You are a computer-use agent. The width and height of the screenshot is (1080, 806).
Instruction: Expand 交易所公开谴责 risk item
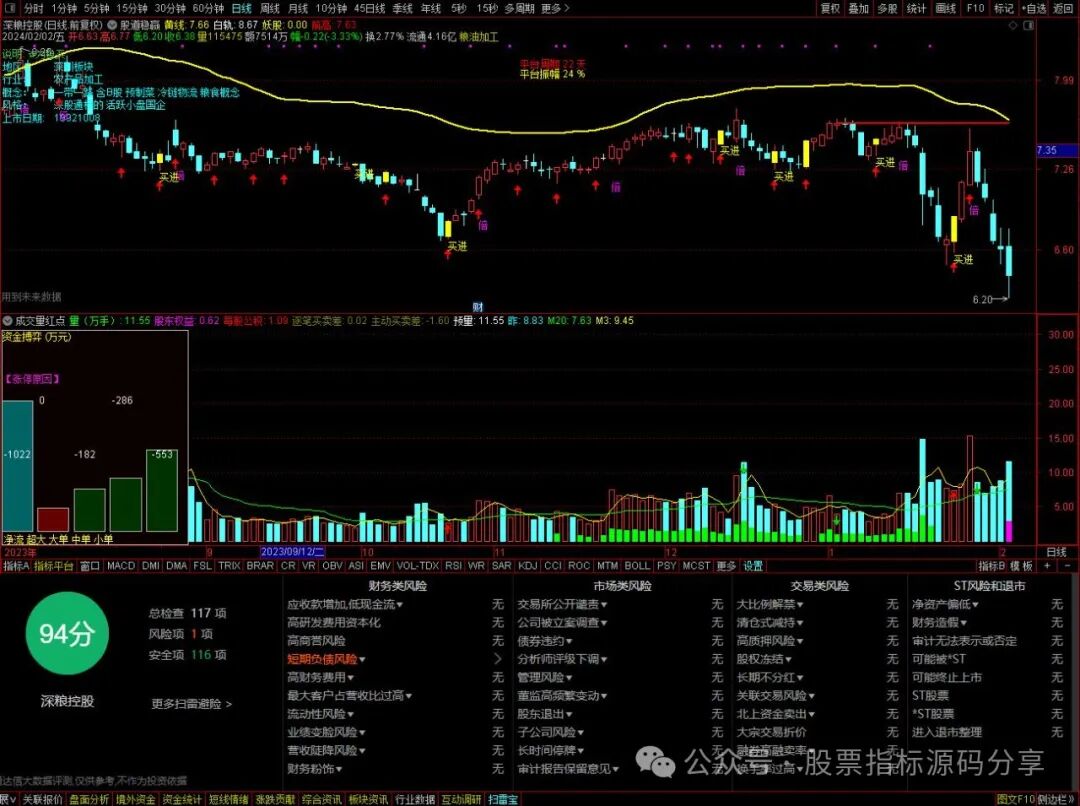[563, 604]
